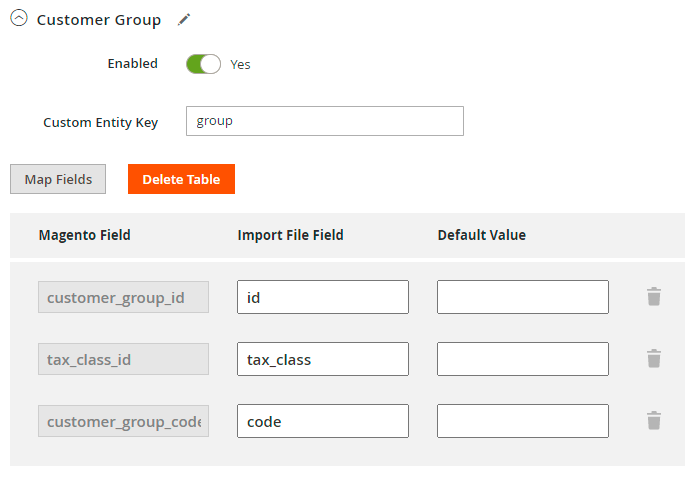Delete the tax_class_id mapping row
Viewport: 685px width, 477px height.
(654, 359)
